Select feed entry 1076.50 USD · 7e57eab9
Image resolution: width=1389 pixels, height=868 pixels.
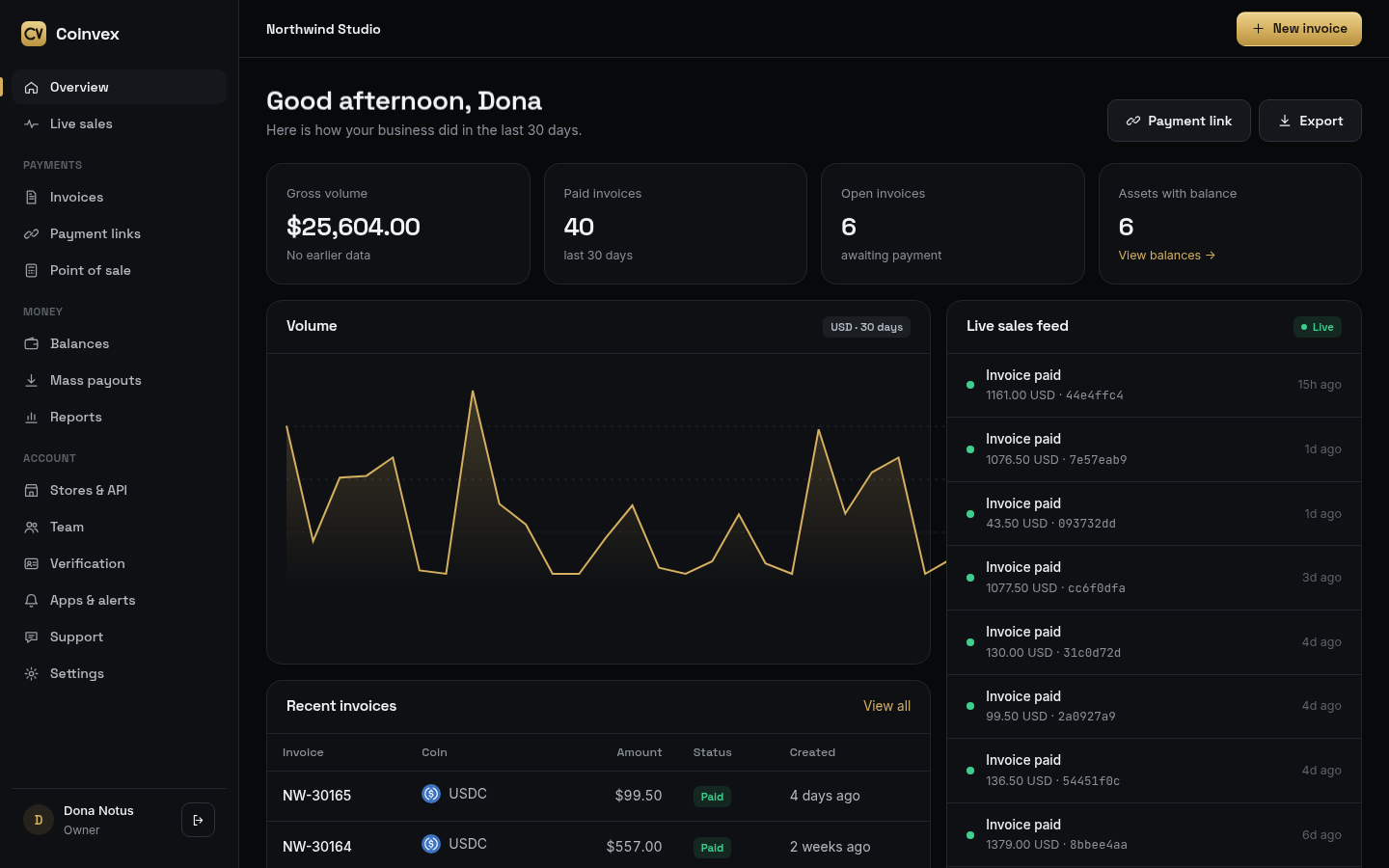point(1154,449)
